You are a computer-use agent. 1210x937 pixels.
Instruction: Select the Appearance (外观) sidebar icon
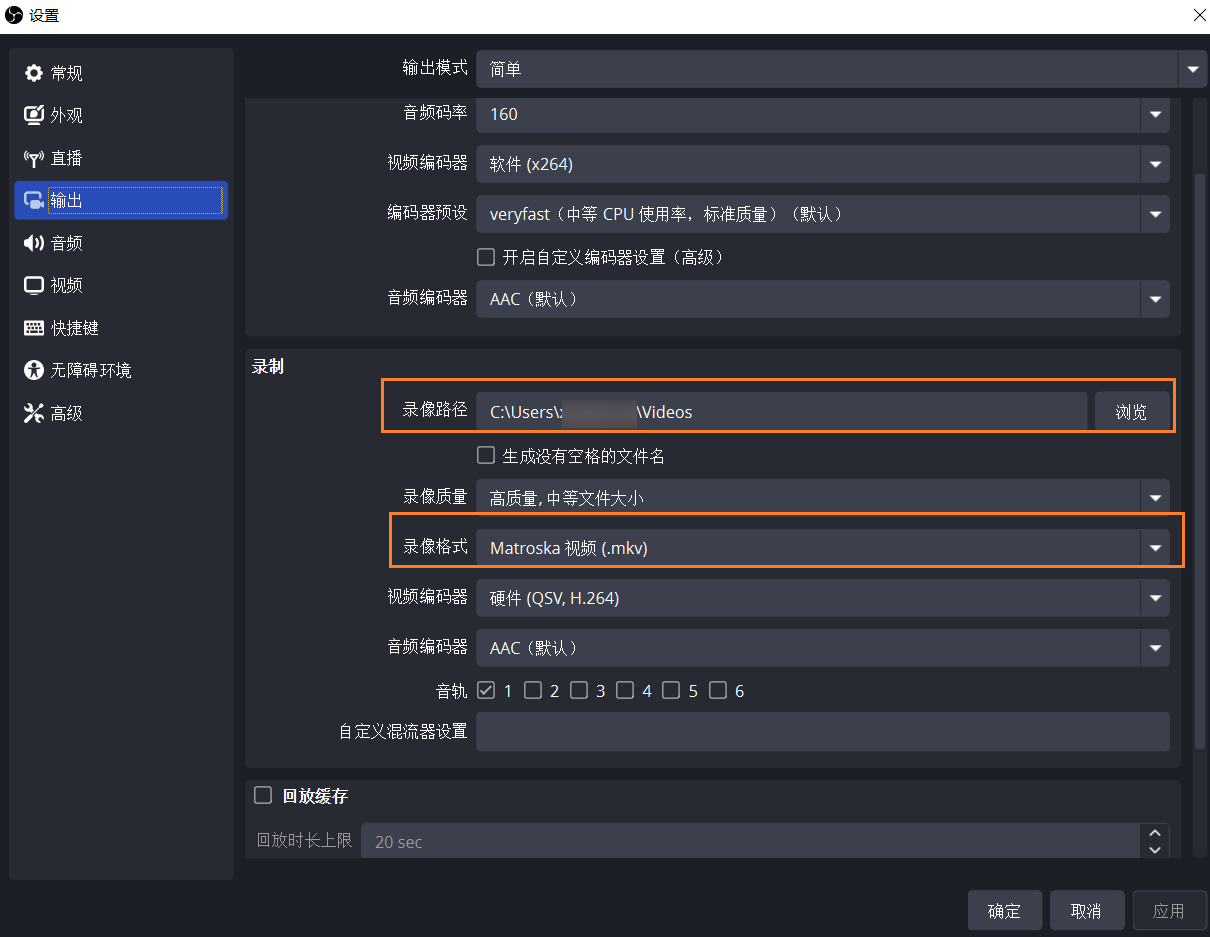(x=34, y=115)
